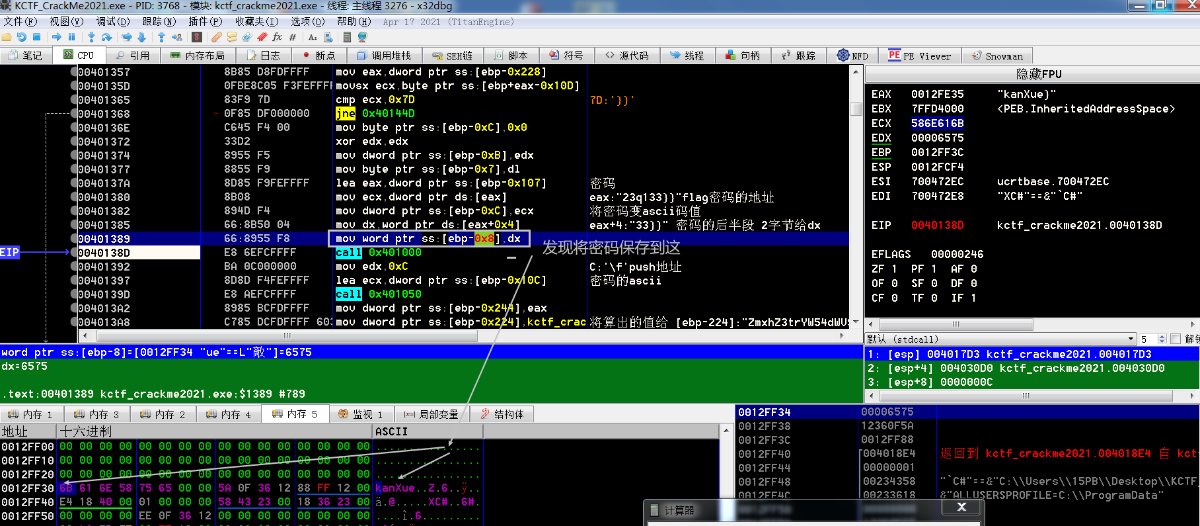This screenshot has width=1200, height=526.
Task: Switch to the 笔记 tab
Action: (25, 55)
